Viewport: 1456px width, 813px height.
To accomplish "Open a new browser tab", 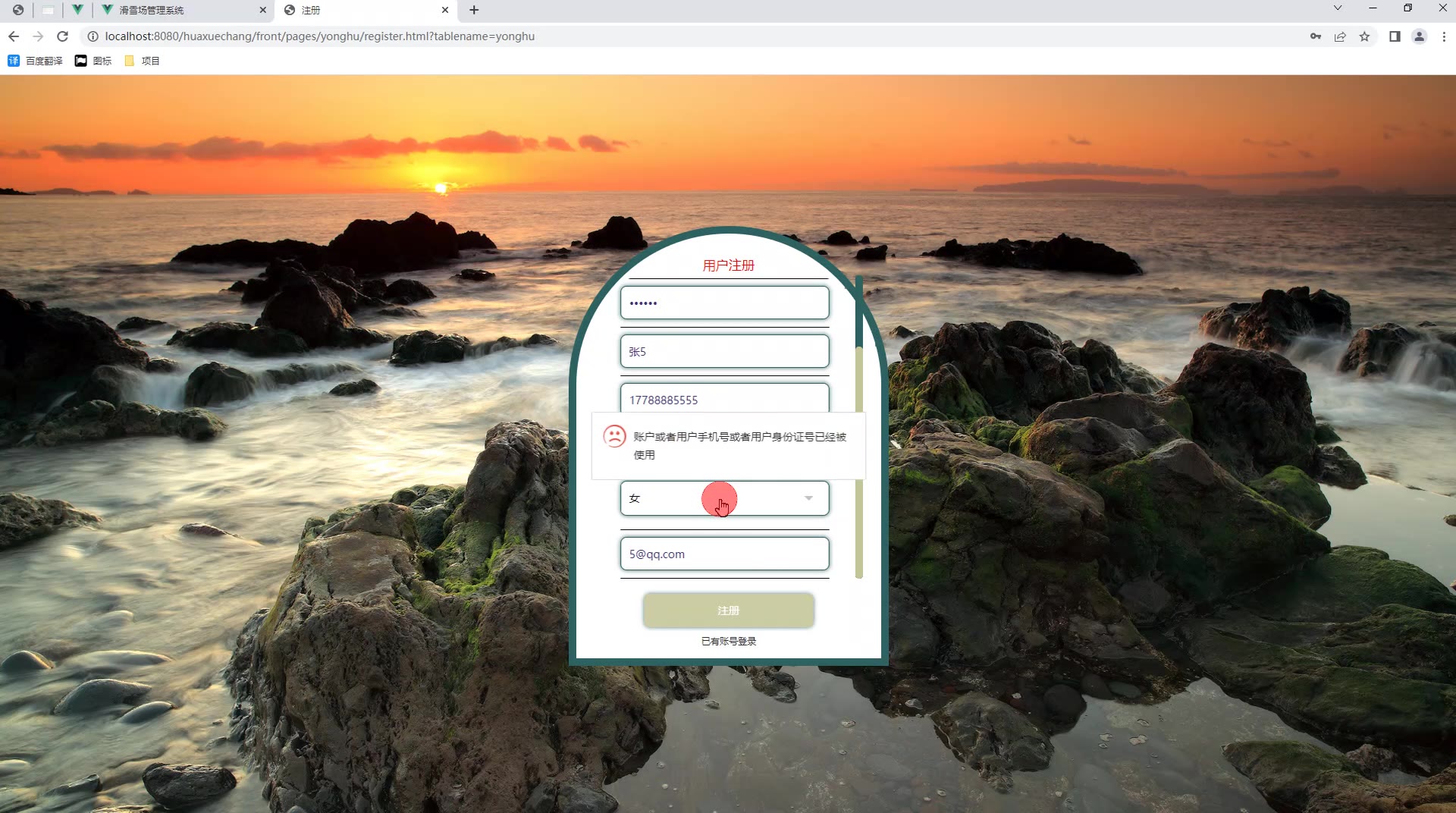I will pyautogui.click(x=474, y=10).
